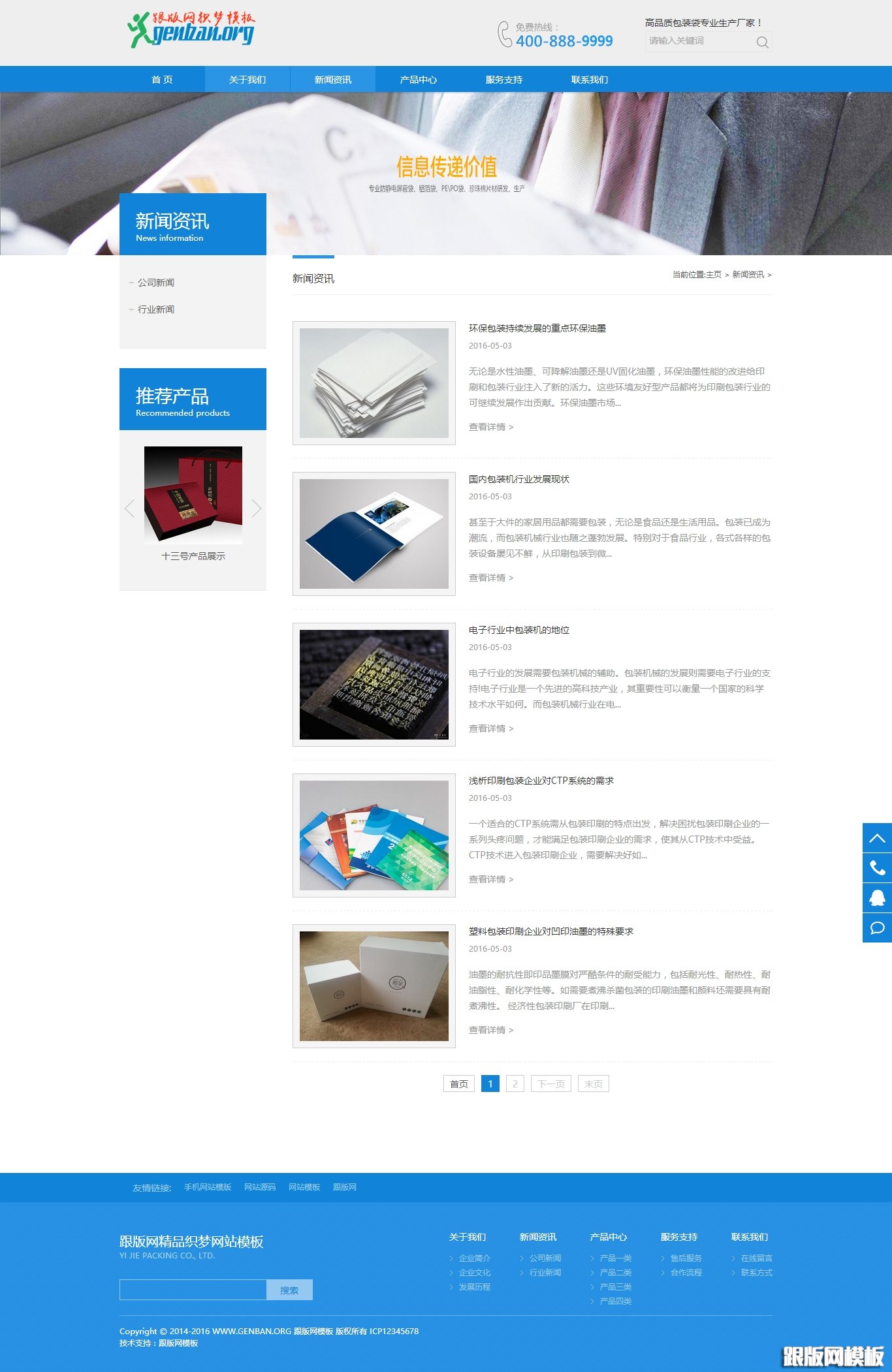Click 新闻资讯 in the breadcrumb
Image resolution: width=892 pixels, height=1372 pixels.
(748, 275)
